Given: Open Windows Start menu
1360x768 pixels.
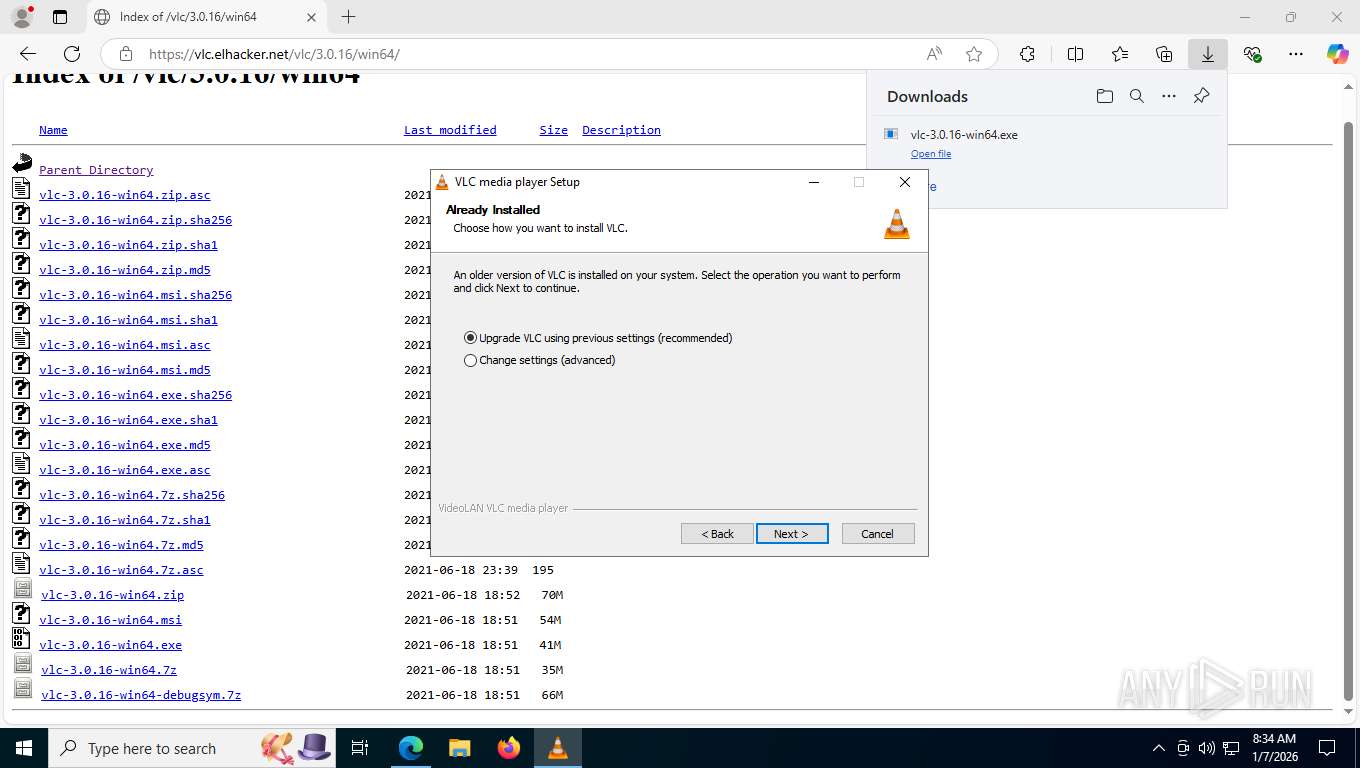Looking at the screenshot, I should (x=23, y=748).
